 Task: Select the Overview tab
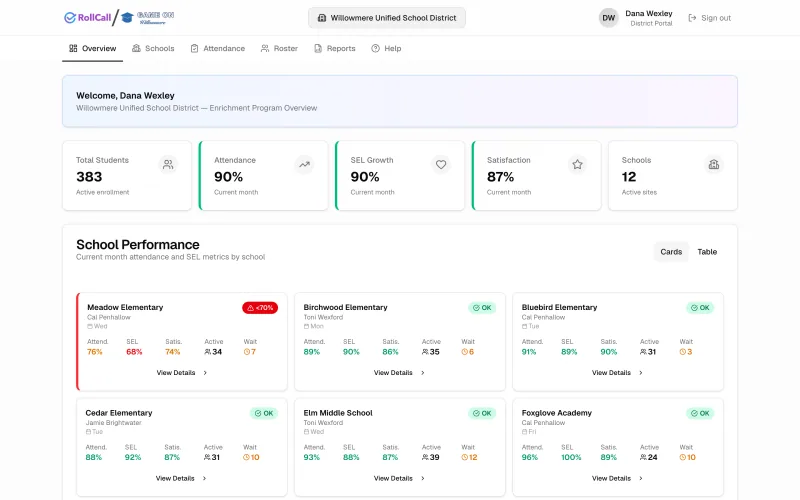point(93,48)
